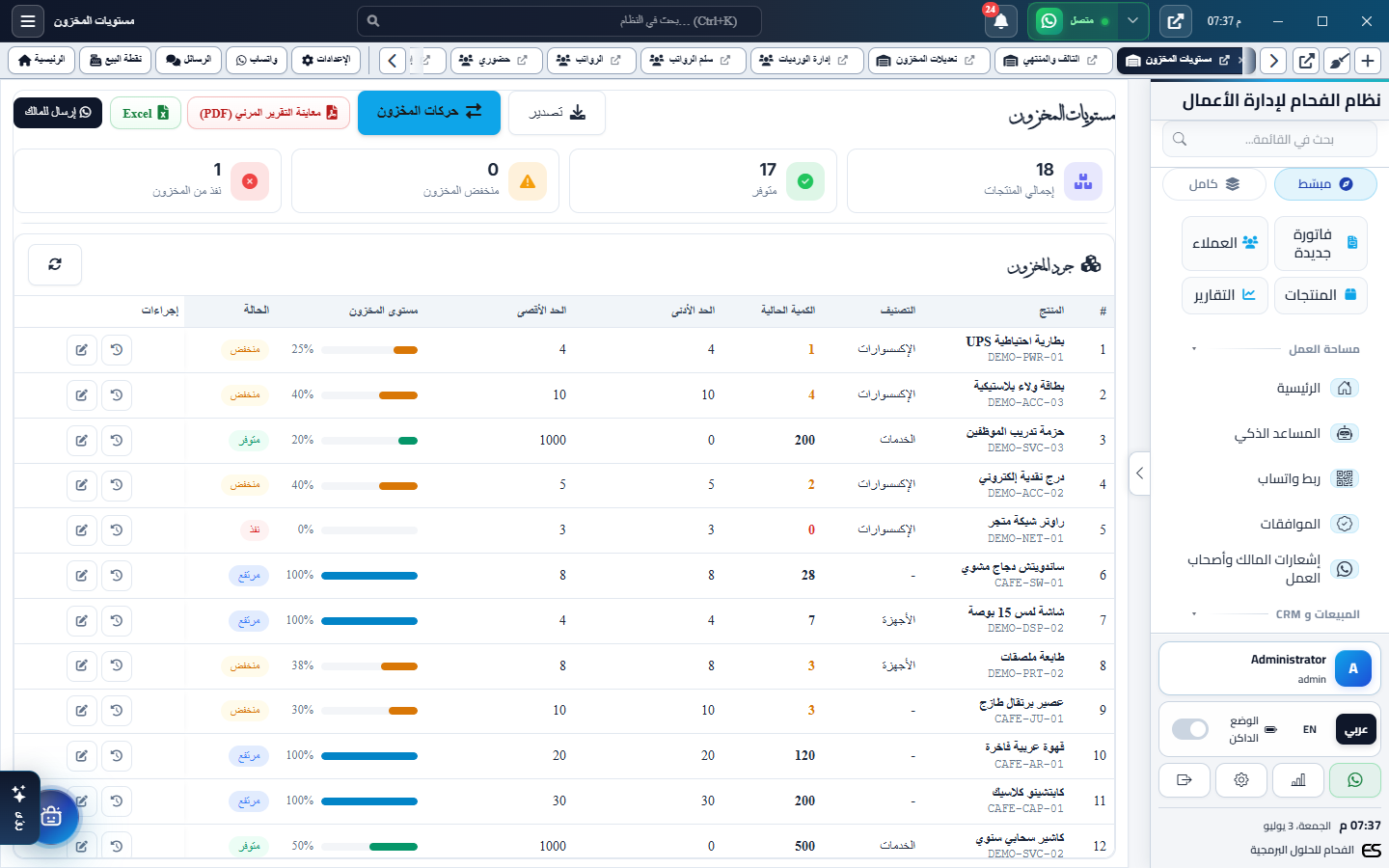Open the AI assistant robot floating button
The height and width of the screenshot is (868, 1389).
tap(51, 817)
